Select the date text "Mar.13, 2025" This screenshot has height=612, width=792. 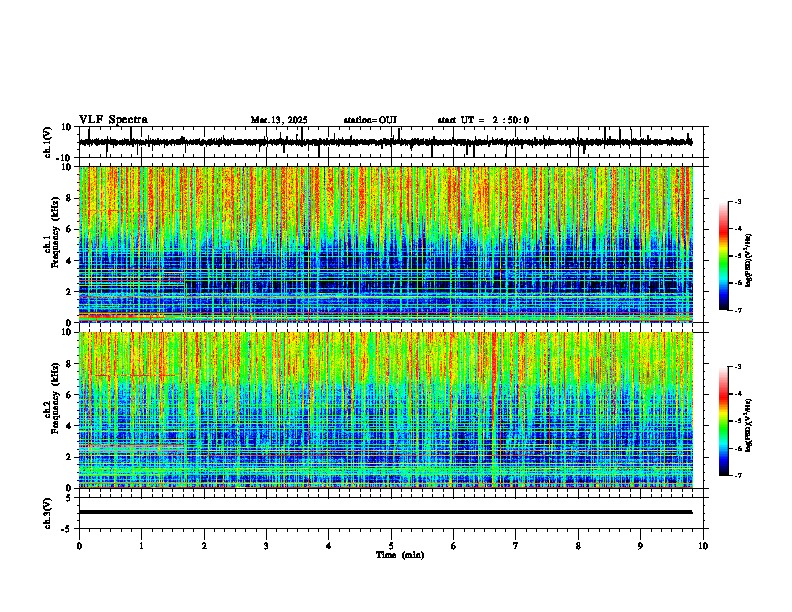(279, 120)
